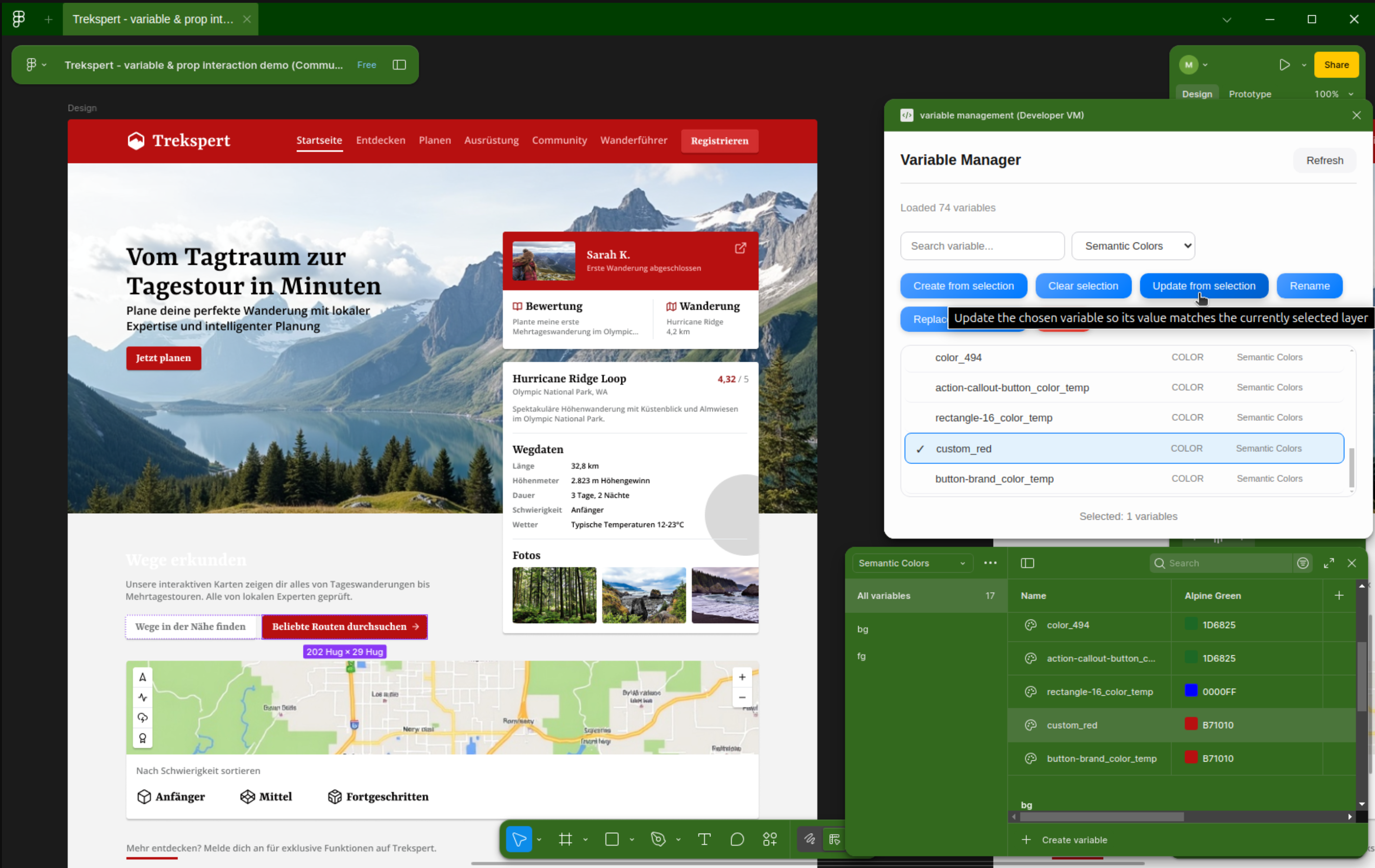Screen dimensions: 1375x868
Task: Click the variables panel filter icon
Action: pyautogui.click(x=1303, y=563)
